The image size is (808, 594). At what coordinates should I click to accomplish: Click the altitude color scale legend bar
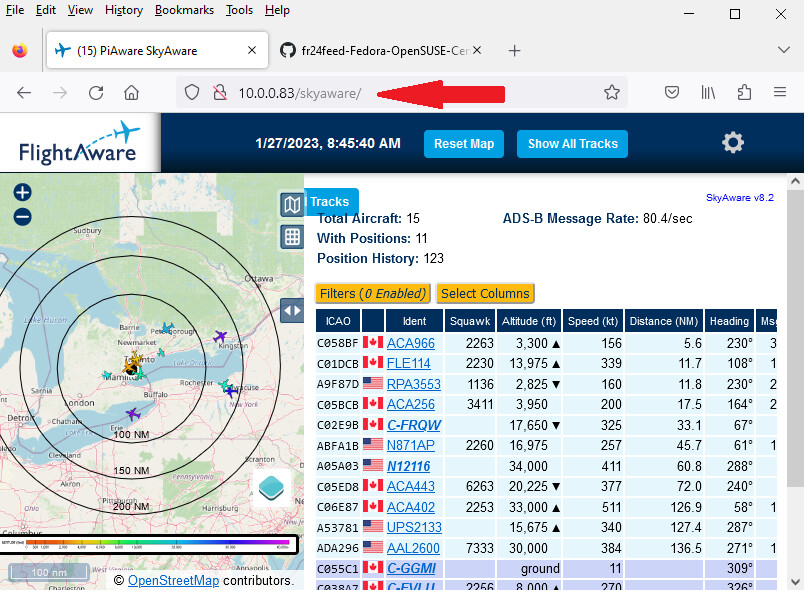[149, 544]
